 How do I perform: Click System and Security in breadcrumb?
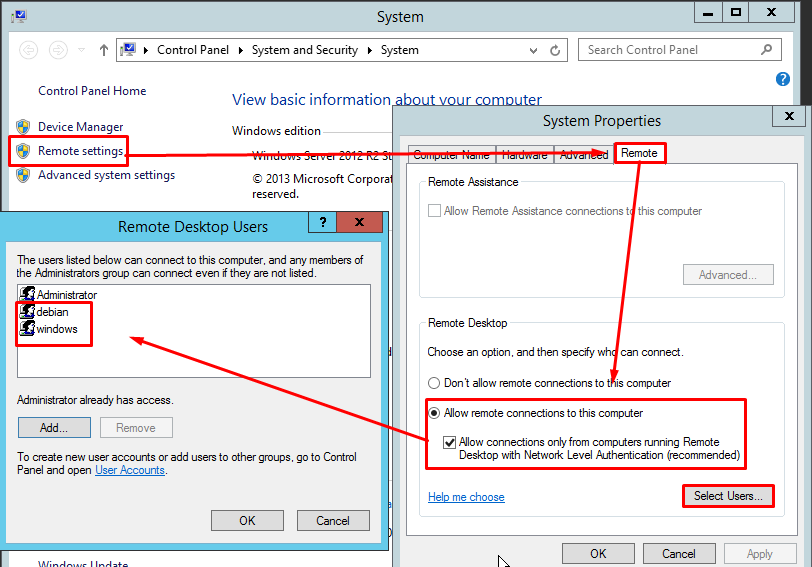coord(304,50)
